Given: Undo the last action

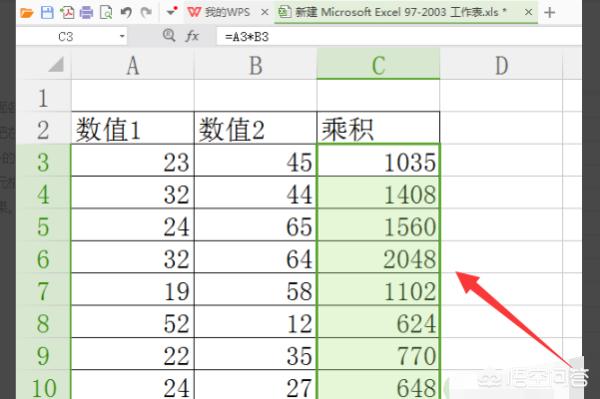Looking at the screenshot, I should [126, 13].
